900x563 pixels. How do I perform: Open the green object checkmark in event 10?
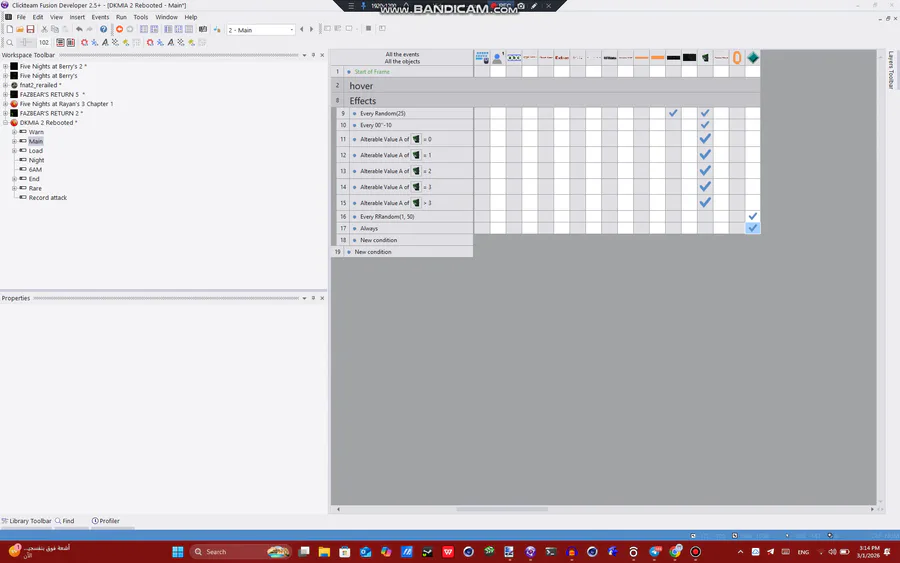point(705,125)
